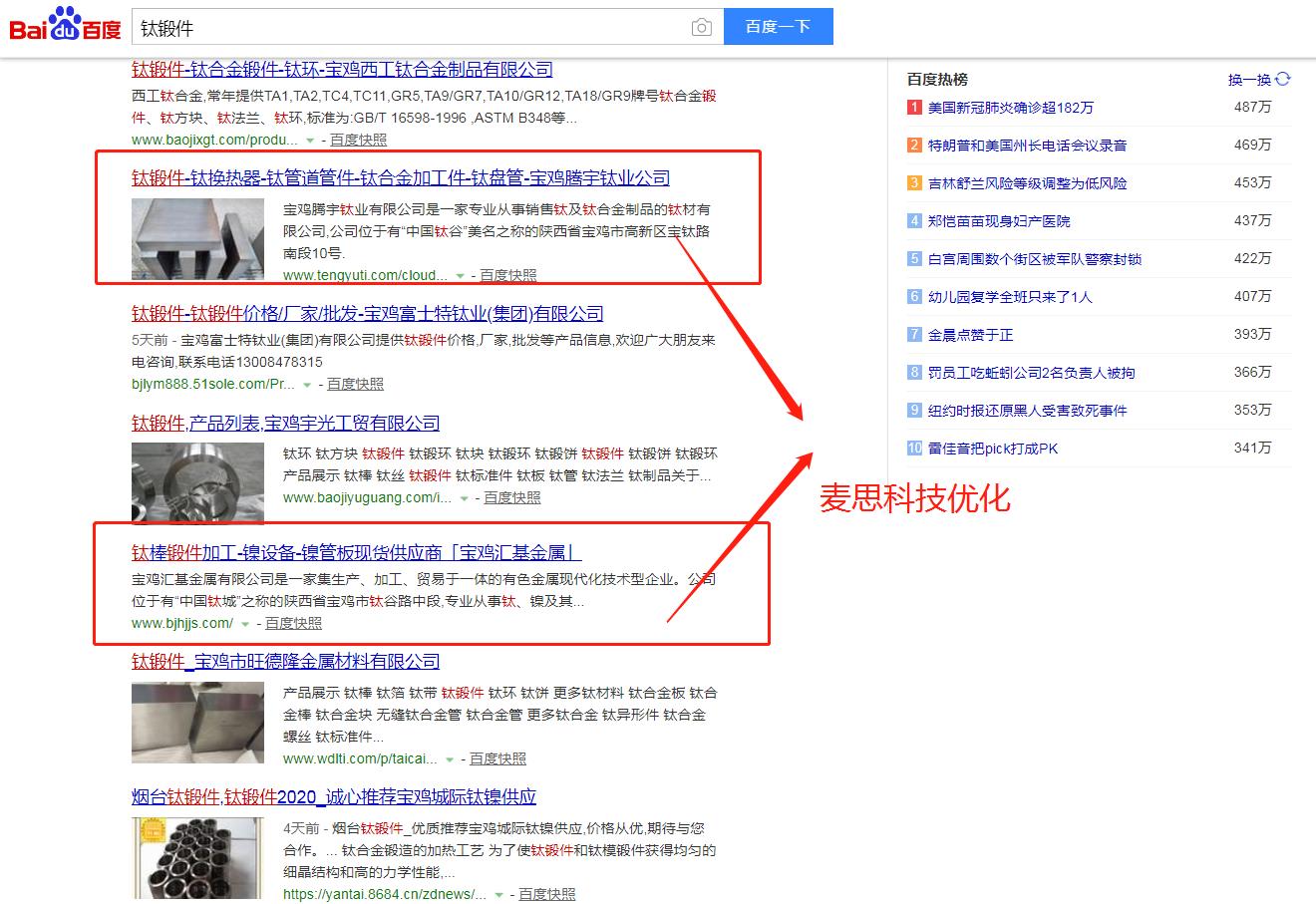
Task: Open result 宝鸡腾宇钛业公司 title link
Action: (401, 177)
